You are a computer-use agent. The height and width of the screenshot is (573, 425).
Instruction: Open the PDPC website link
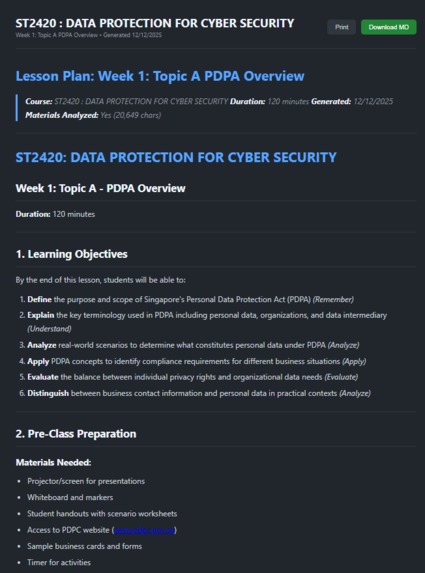tap(144, 530)
